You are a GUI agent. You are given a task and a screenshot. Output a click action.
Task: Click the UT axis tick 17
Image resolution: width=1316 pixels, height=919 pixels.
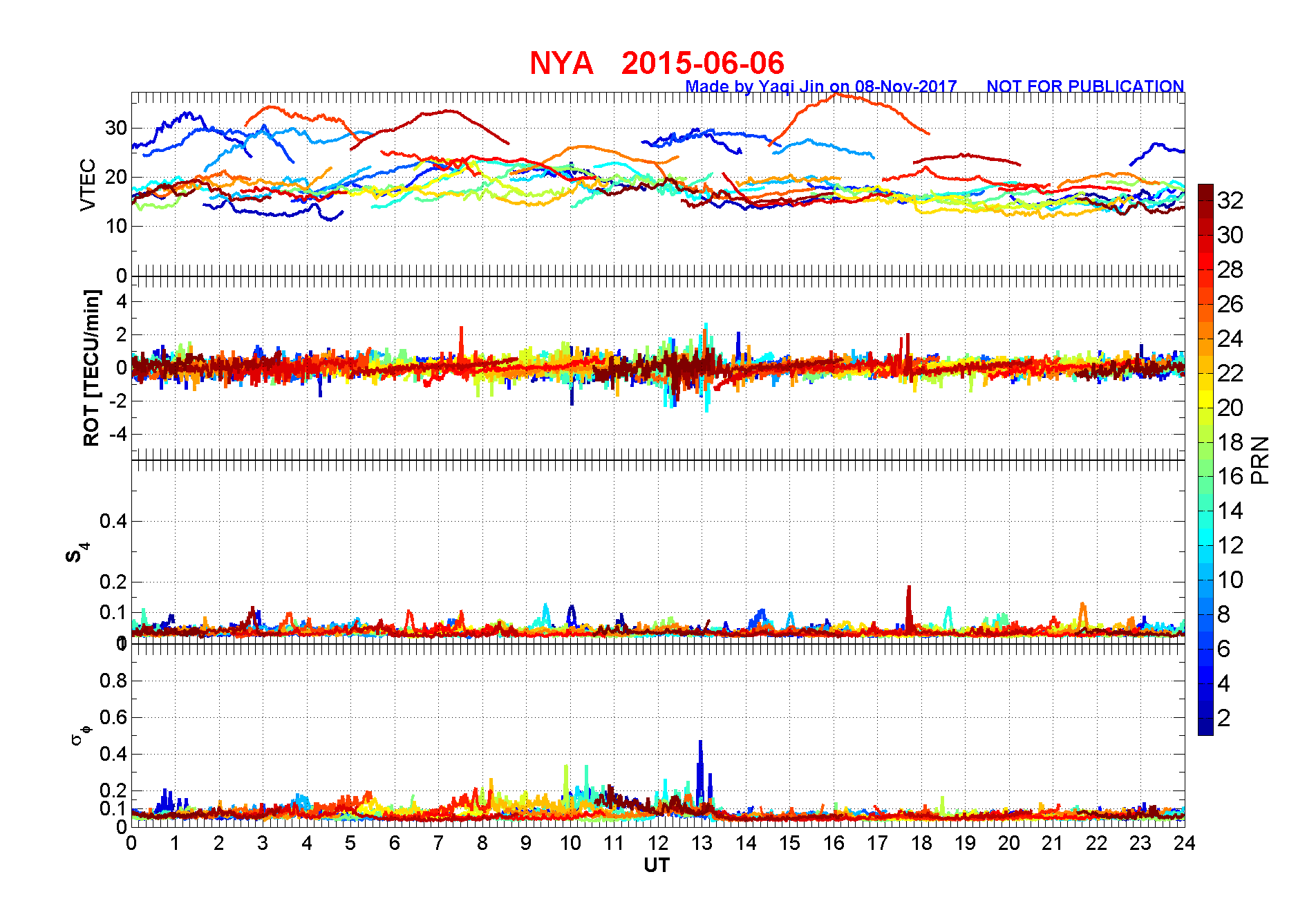[x=877, y=843]
